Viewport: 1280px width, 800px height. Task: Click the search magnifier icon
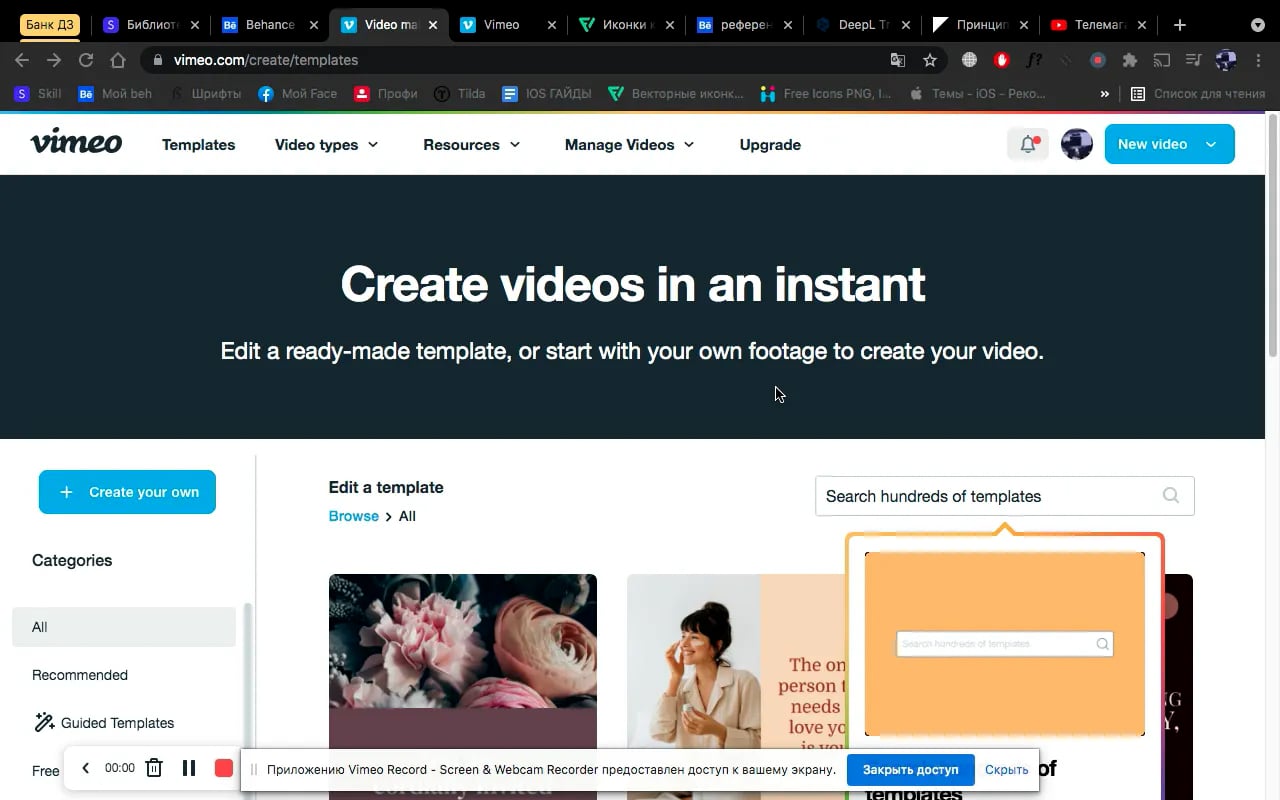(x=1171, y=495)
